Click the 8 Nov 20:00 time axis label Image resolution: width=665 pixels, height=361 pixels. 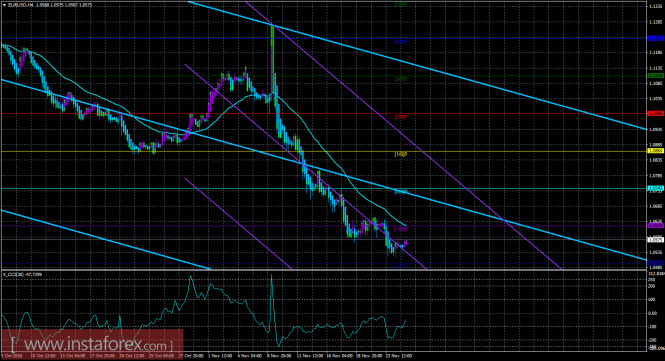pos(279,355)
